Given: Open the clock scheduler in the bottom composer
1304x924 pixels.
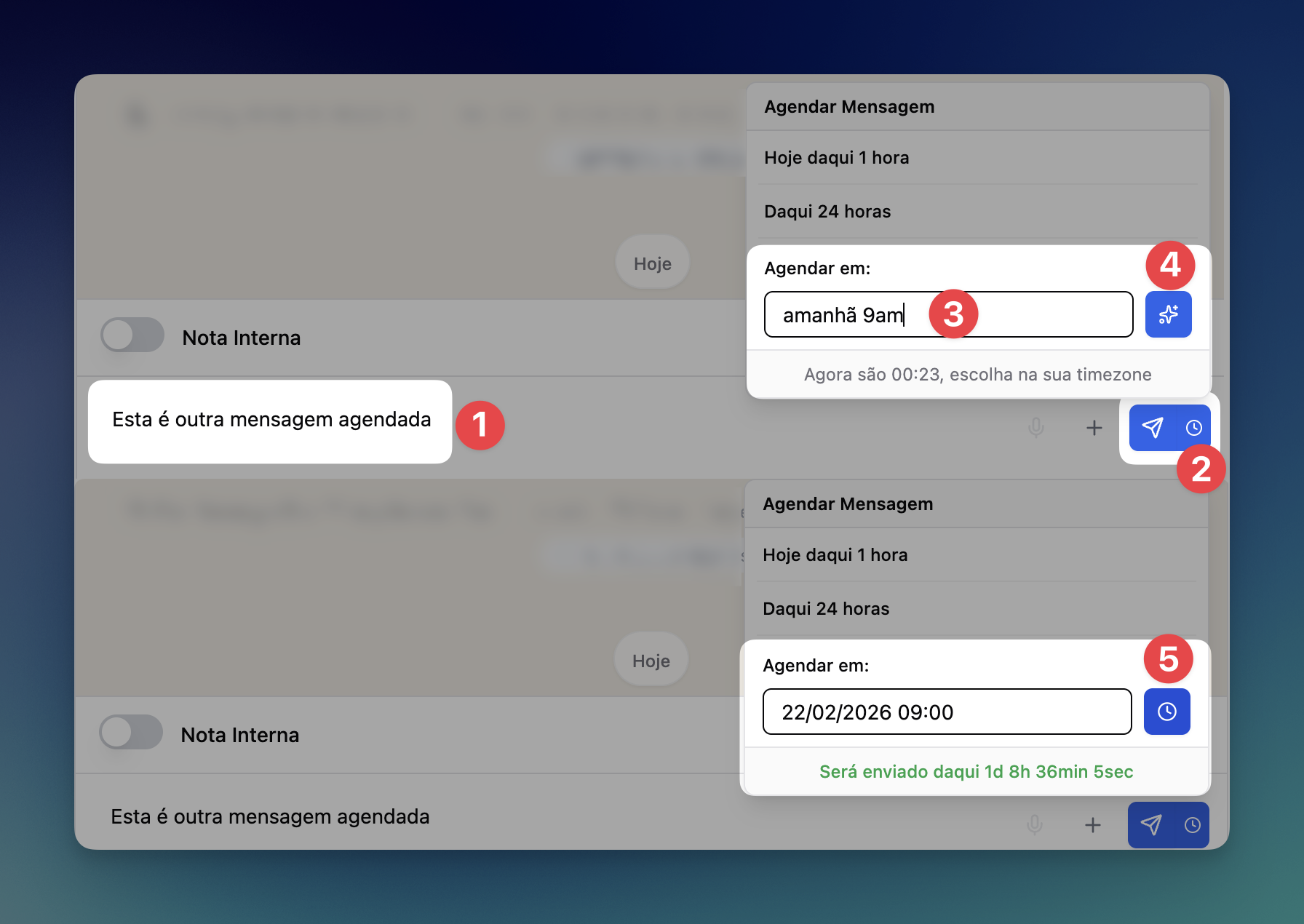Looking at the screenshot, I should [x=1193, y=825].
